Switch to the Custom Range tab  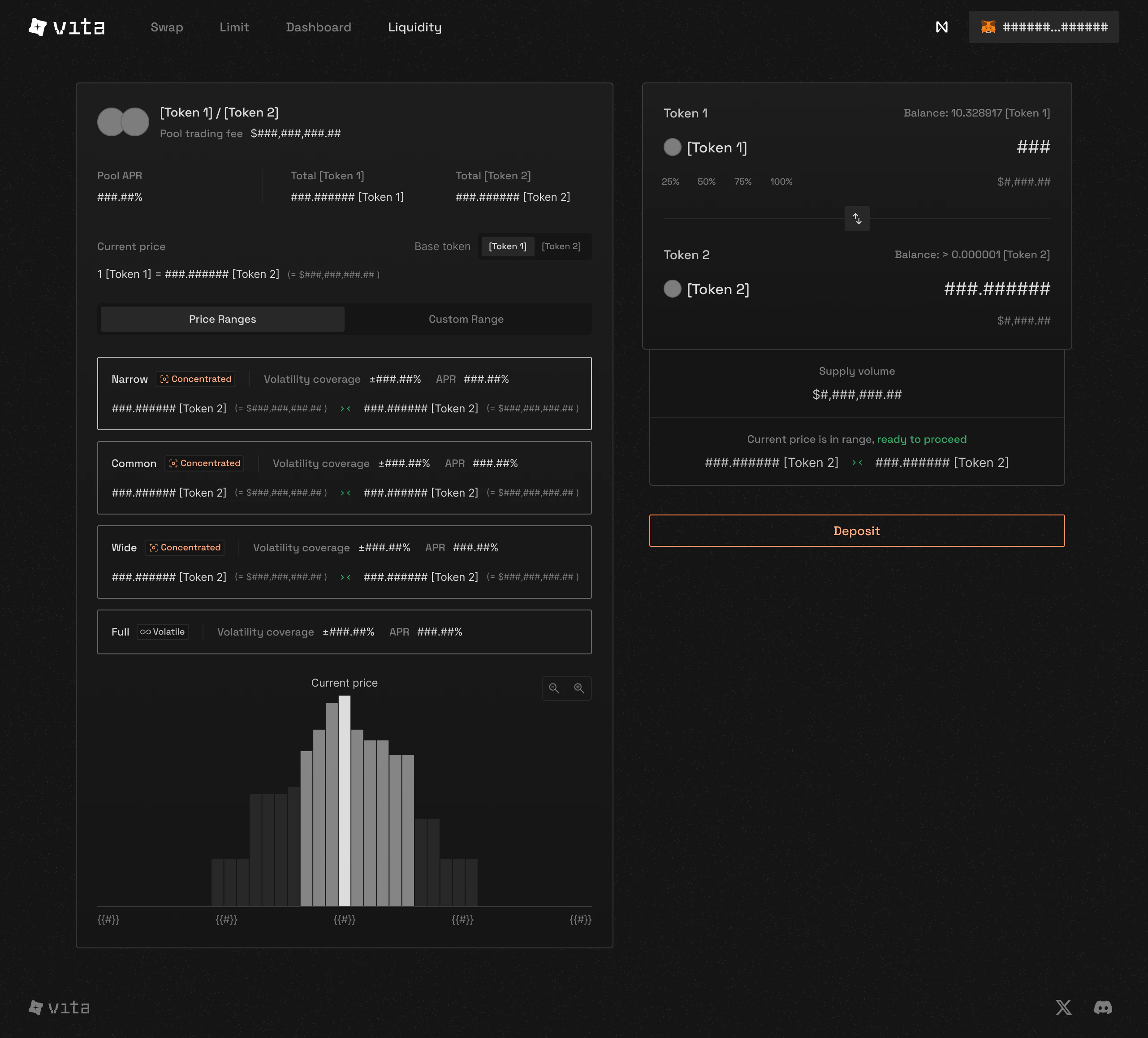pyautogui.click(x=466, y=319)
